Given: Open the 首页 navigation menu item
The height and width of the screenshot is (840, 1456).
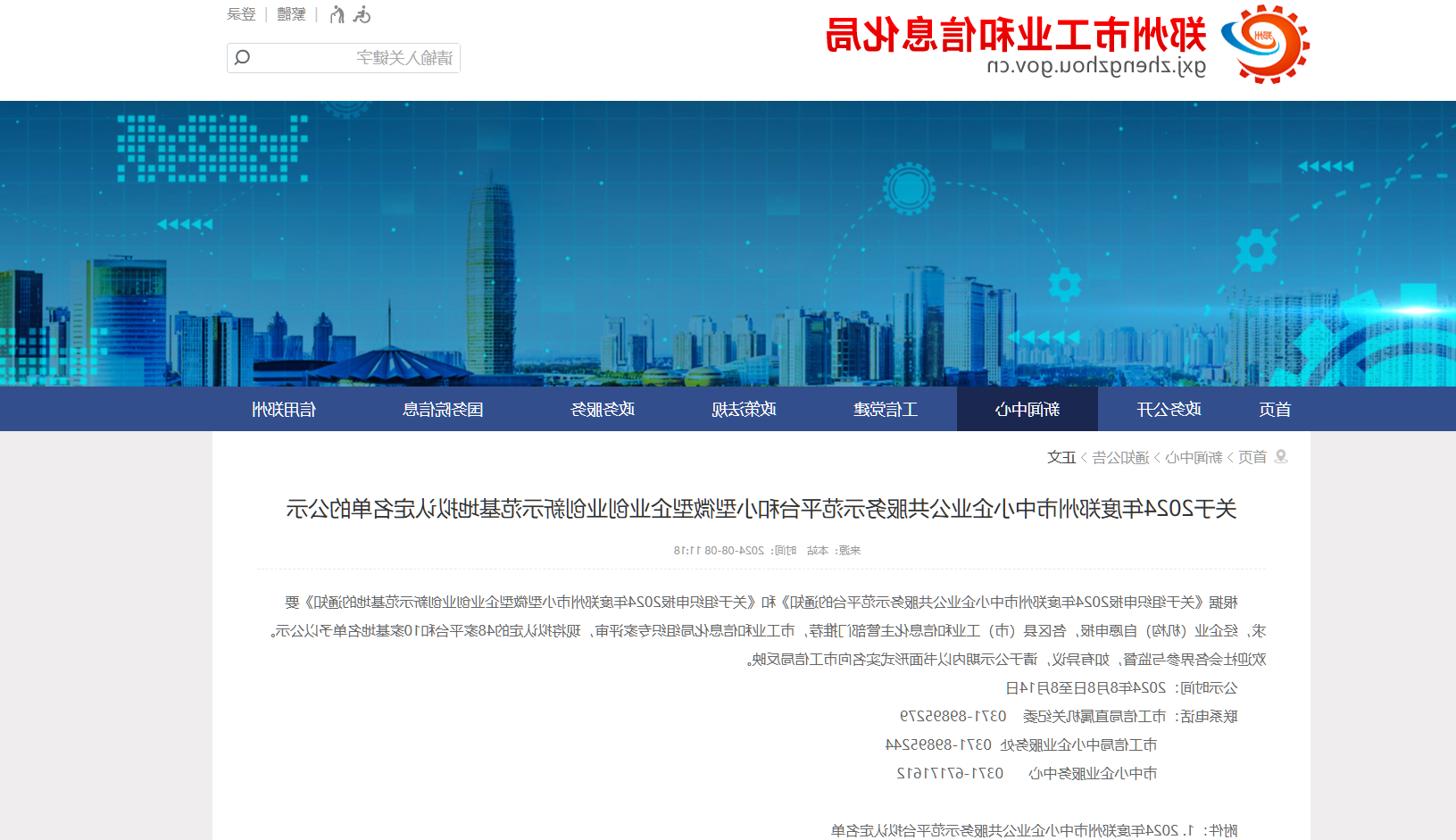Looking at the screenshot, I should [x=1275, y=410].
